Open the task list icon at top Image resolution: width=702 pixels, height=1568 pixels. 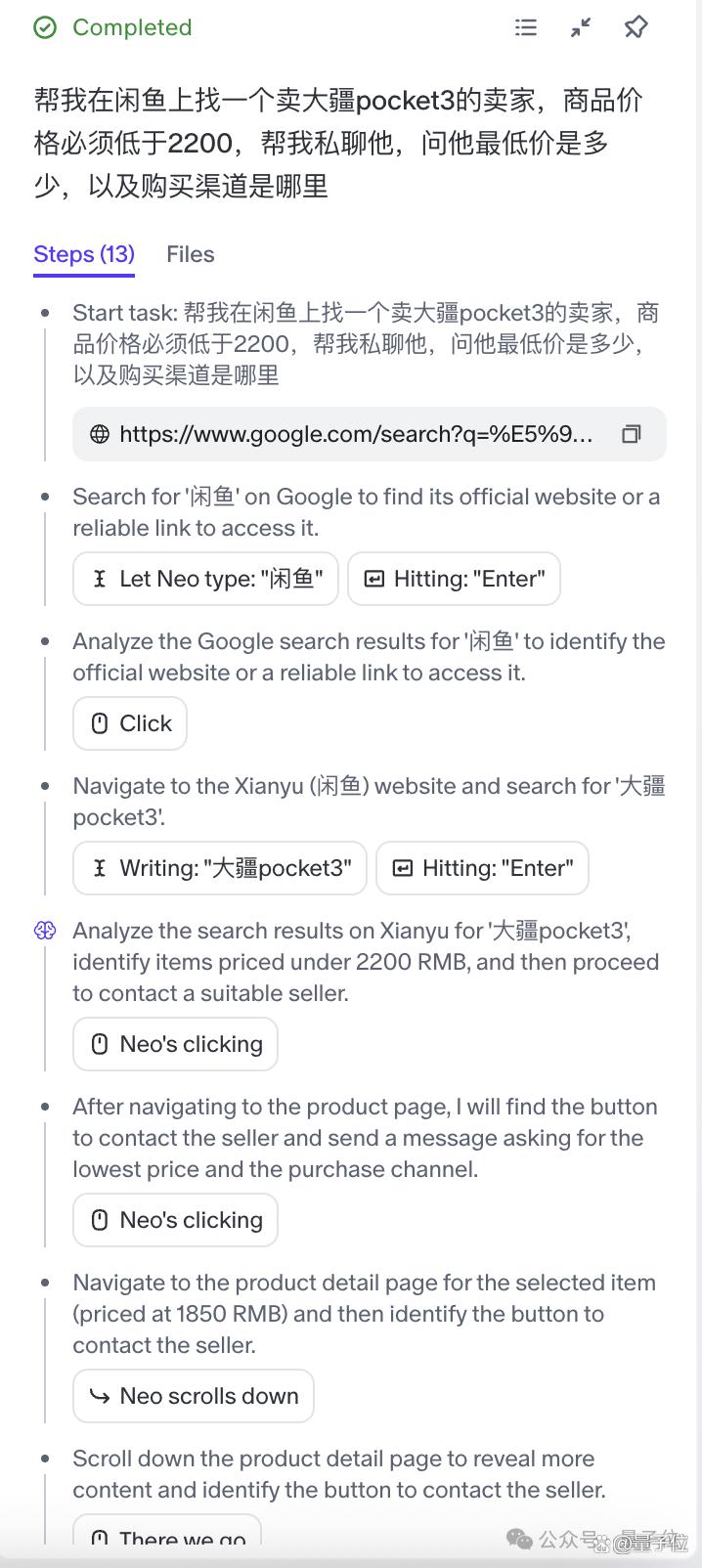coord(526,27)
